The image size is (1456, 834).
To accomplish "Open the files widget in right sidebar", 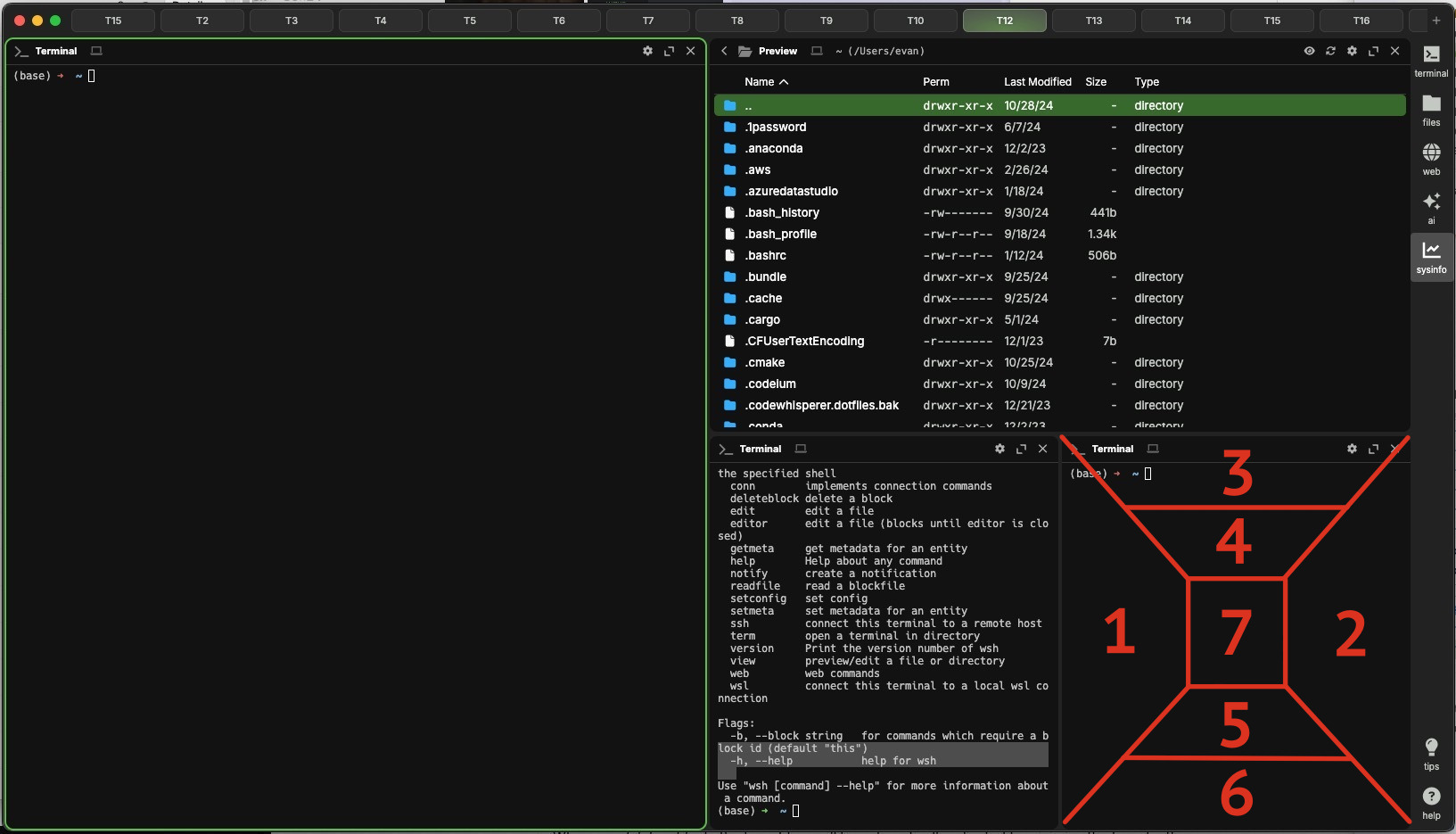I will (x=1431, y=111).
